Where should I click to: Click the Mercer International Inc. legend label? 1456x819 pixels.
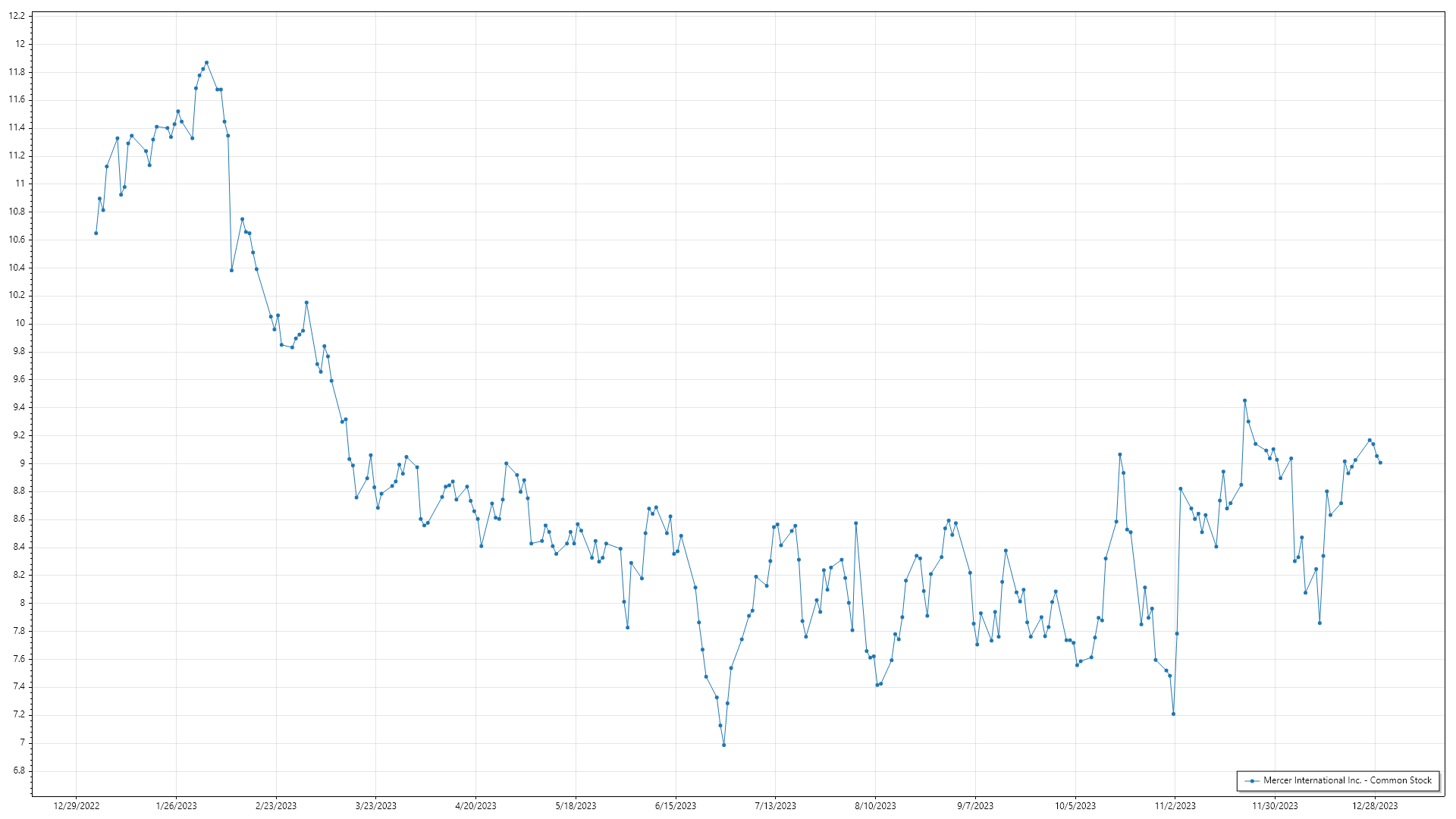coord(1347,780)
